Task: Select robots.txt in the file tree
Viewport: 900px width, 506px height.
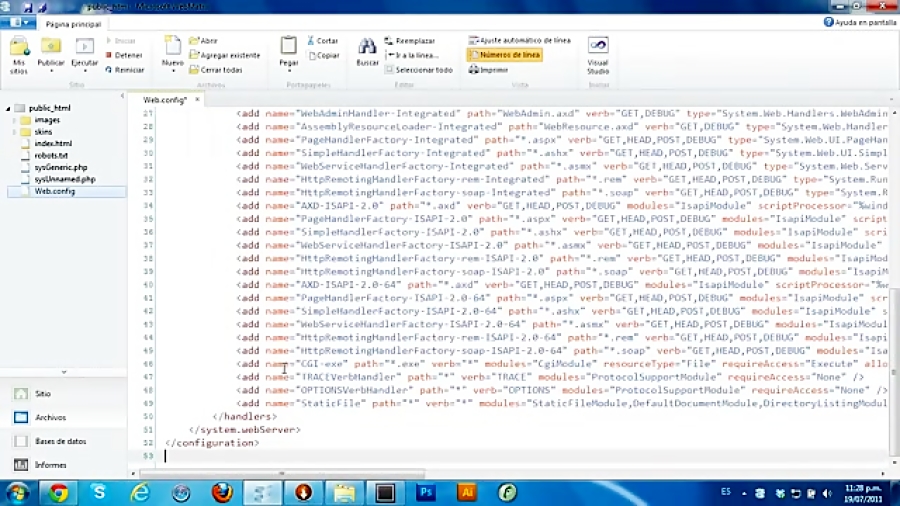Action: [x=51, y=155]
